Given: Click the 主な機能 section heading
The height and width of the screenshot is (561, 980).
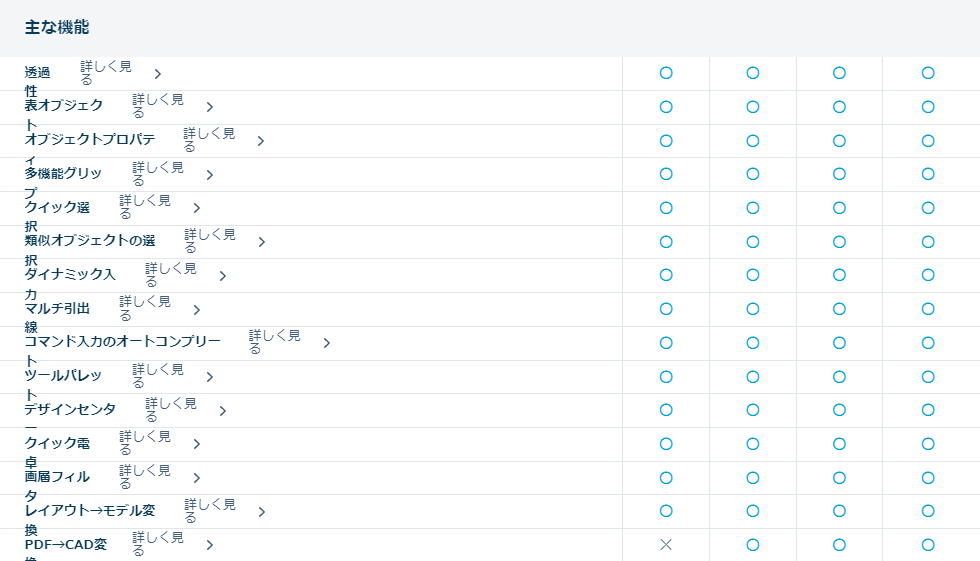Looking at the screenshot, I should pos(57,28).
